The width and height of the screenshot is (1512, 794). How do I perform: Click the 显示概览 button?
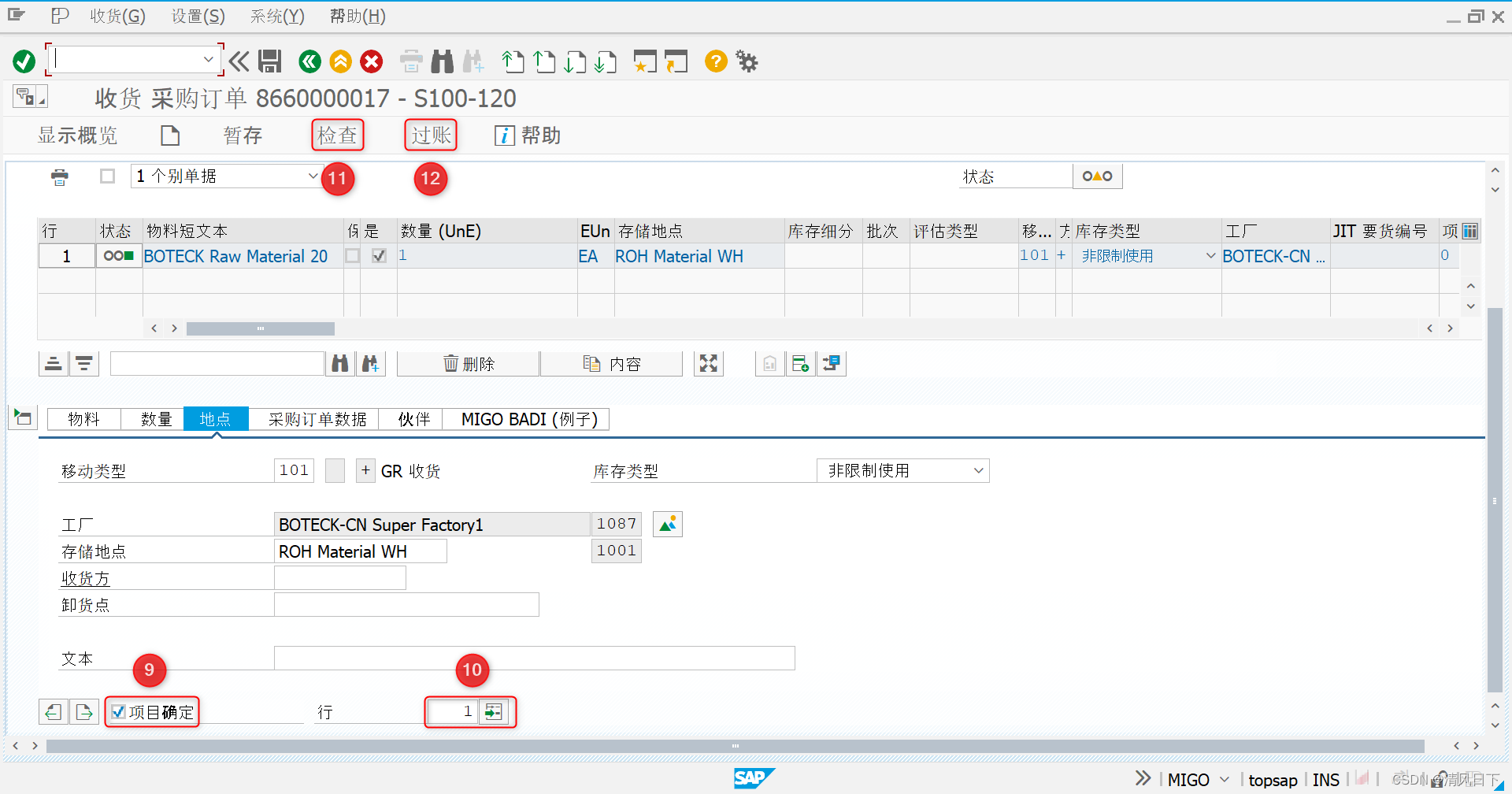(77, 135)
